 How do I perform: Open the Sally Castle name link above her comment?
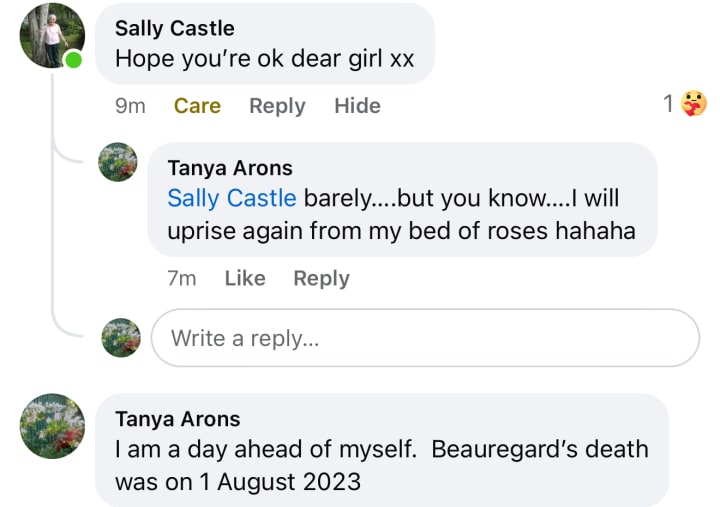point(175,28)
